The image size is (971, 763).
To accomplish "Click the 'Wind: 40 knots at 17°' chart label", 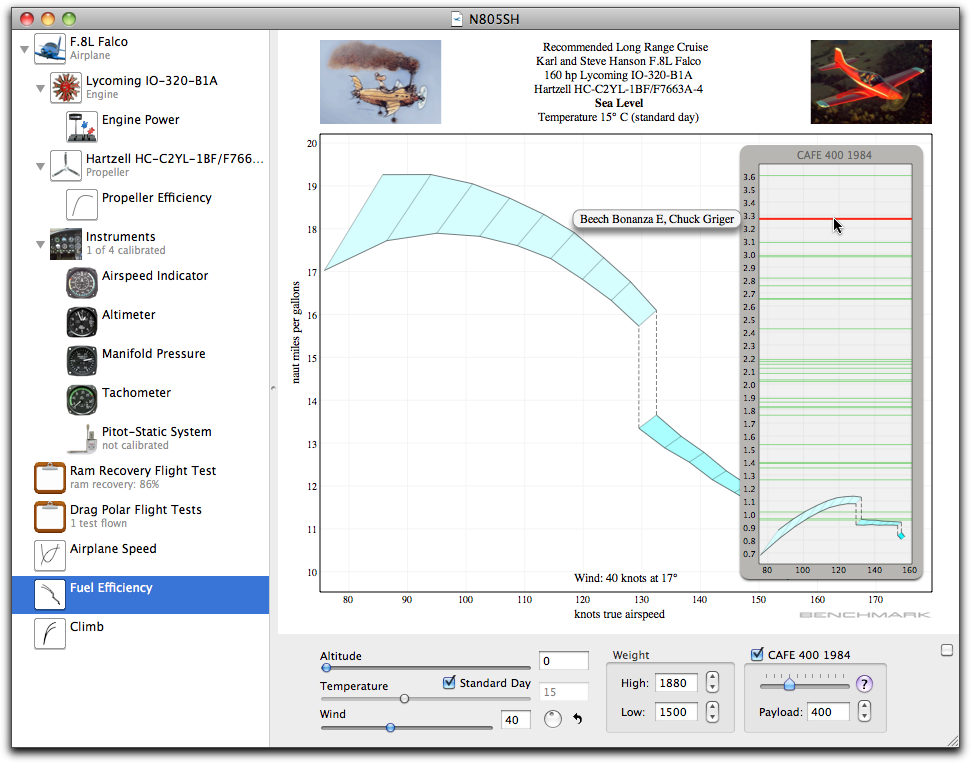I will (625, 578).
